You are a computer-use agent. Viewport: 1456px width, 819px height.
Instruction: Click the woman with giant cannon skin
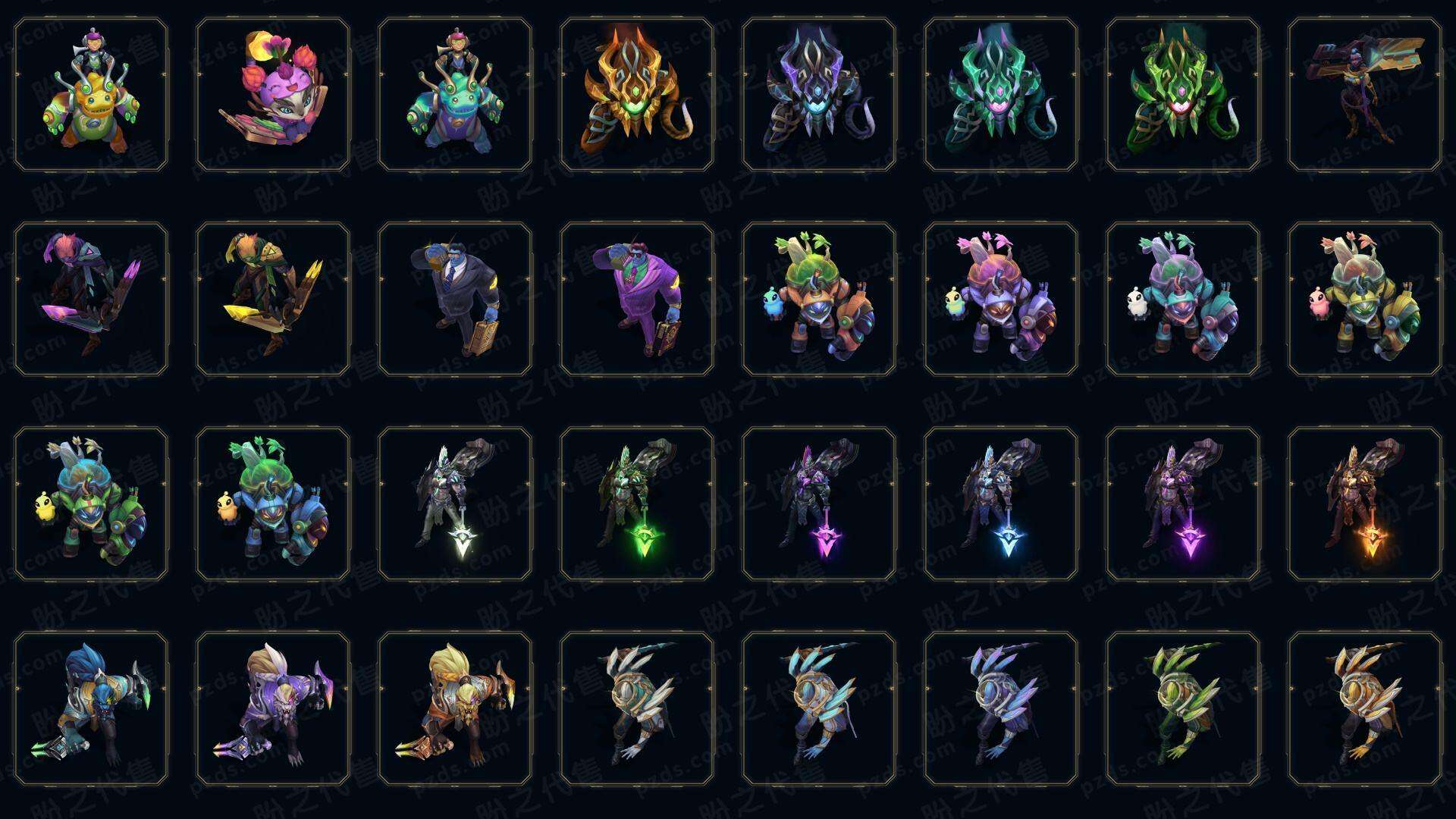tap(1365, 94)
